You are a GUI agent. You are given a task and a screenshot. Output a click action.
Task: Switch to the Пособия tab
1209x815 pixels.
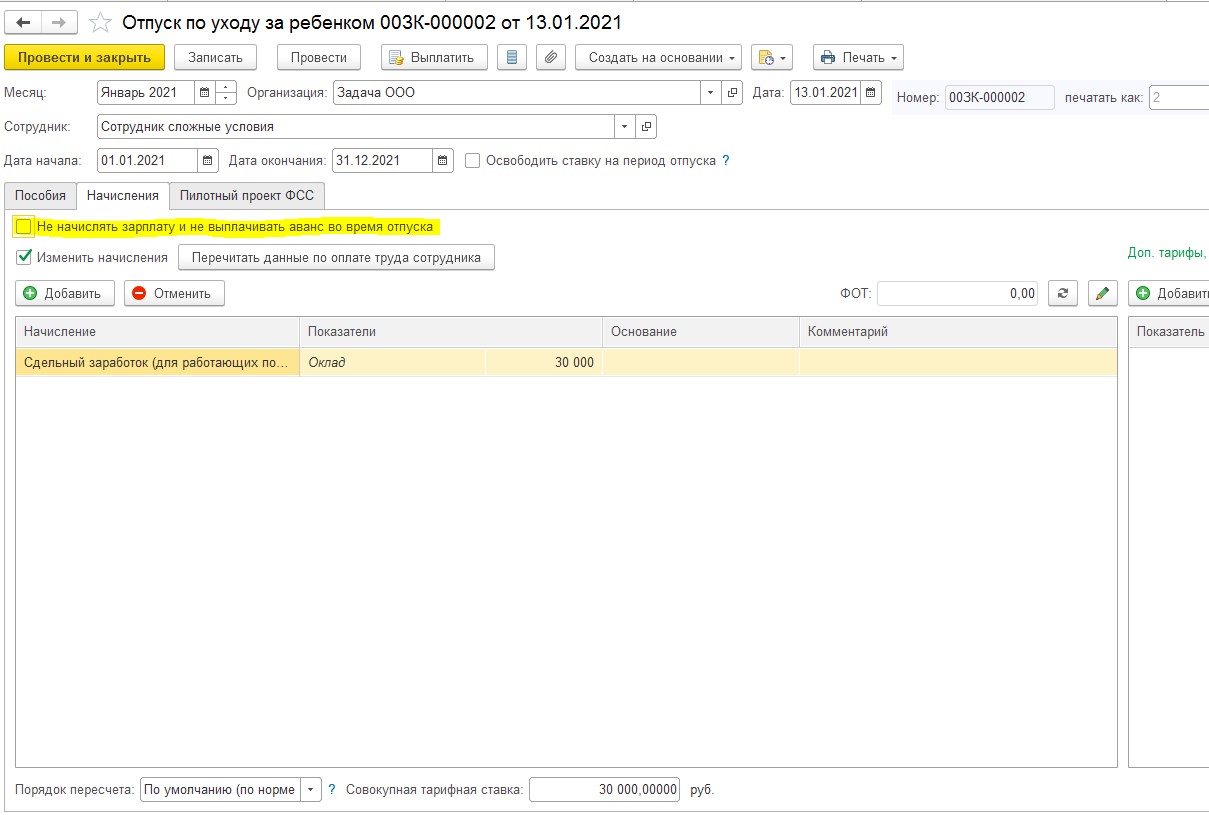(x=40, y=196)
